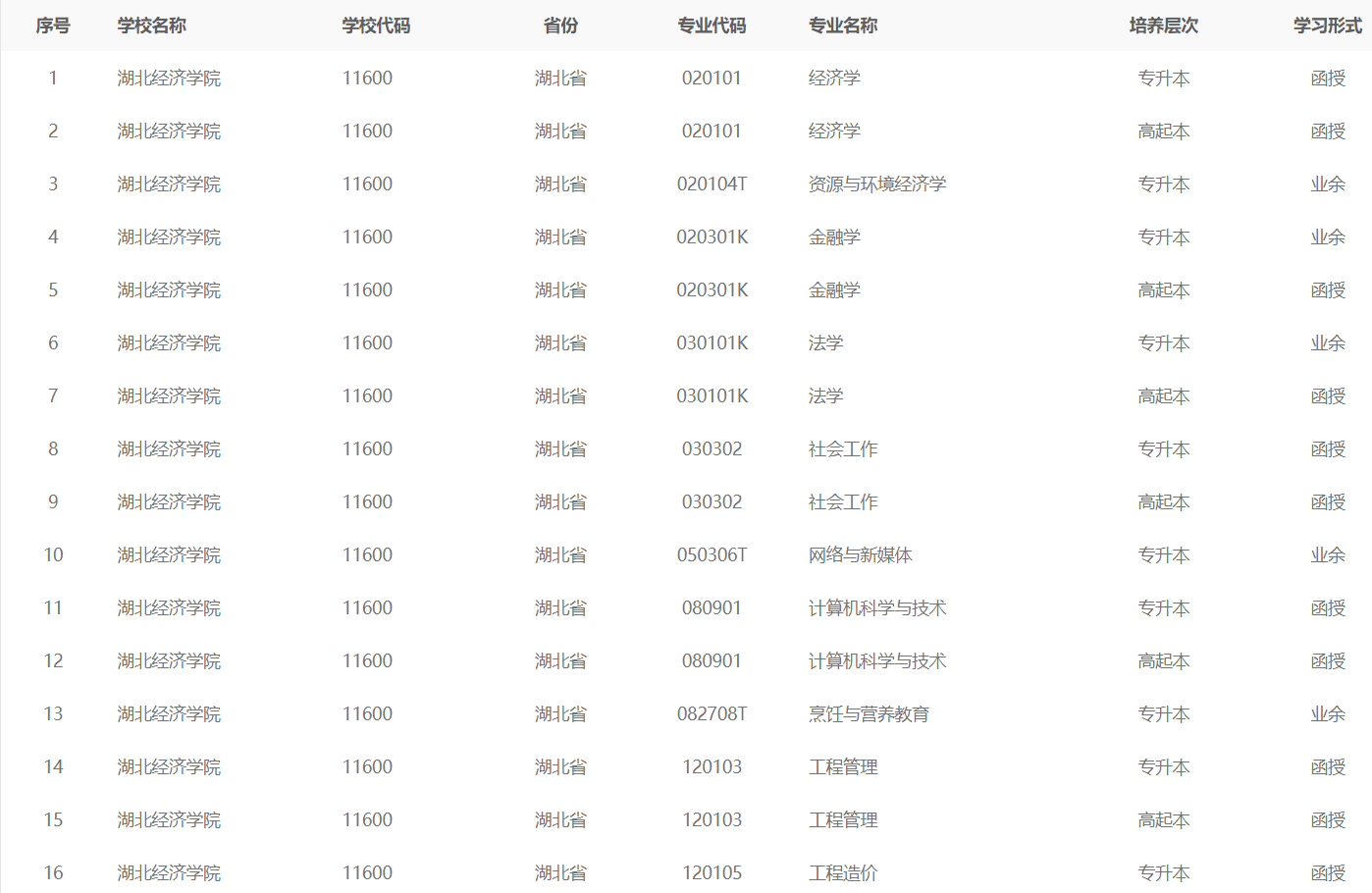Click the 学校名称 column header
This screenshot has width=1372, height=893.
click(x=152, y=26)
